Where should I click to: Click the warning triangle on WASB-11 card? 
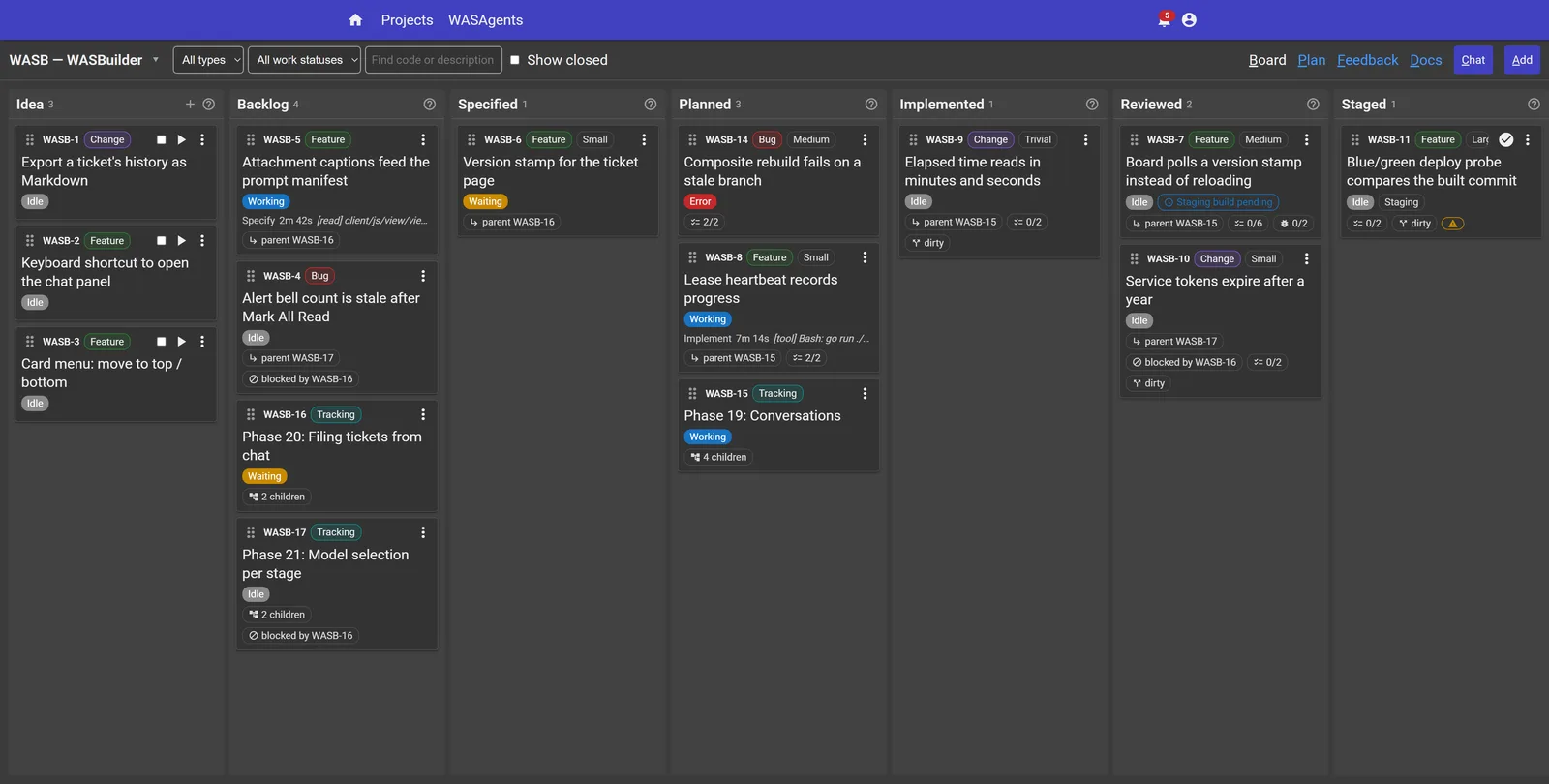tap(1453, 224)
